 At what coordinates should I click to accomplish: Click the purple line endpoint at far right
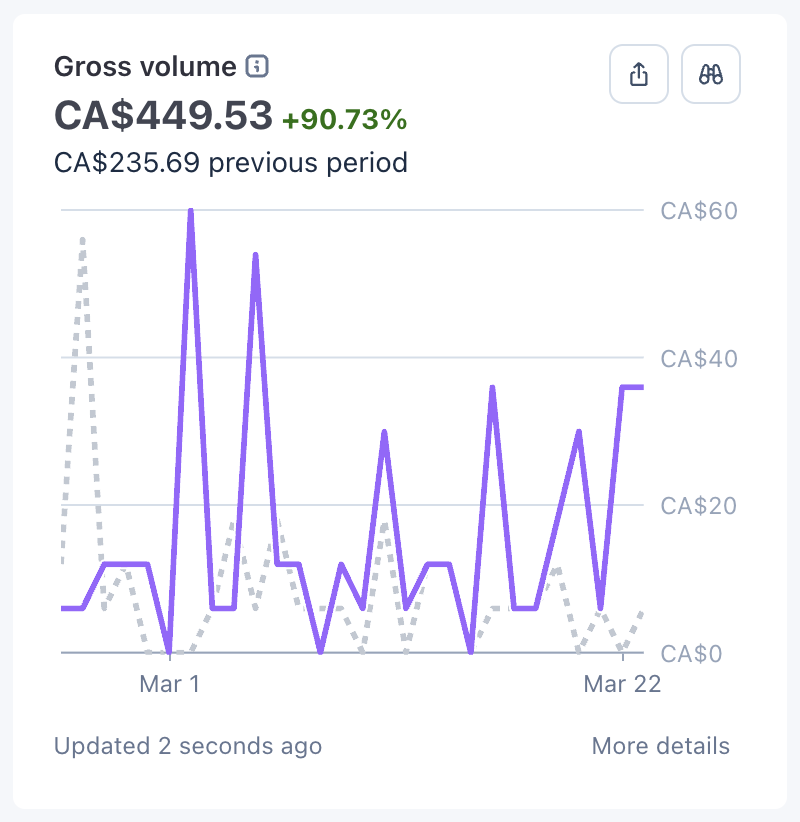[x=641, y=387]
